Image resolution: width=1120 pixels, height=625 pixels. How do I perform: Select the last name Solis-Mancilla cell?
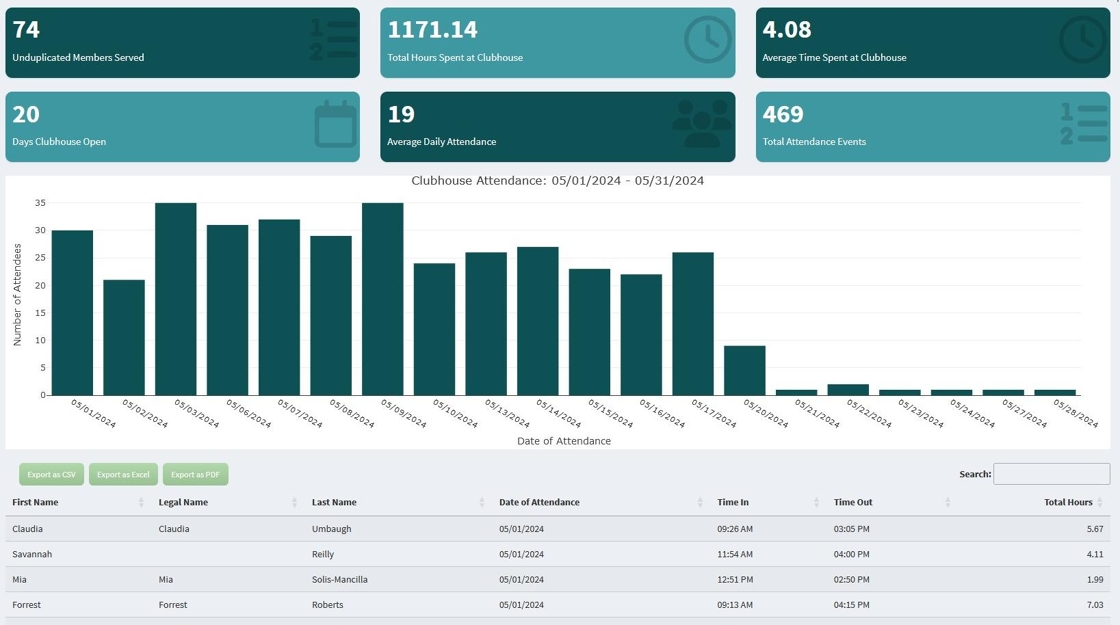point(339,579)
